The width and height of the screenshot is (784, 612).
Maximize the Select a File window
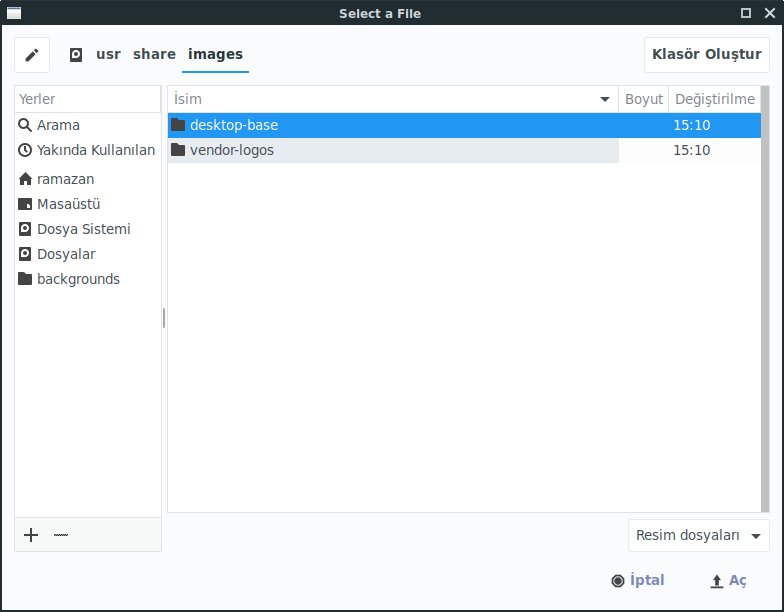click(746, 13)
